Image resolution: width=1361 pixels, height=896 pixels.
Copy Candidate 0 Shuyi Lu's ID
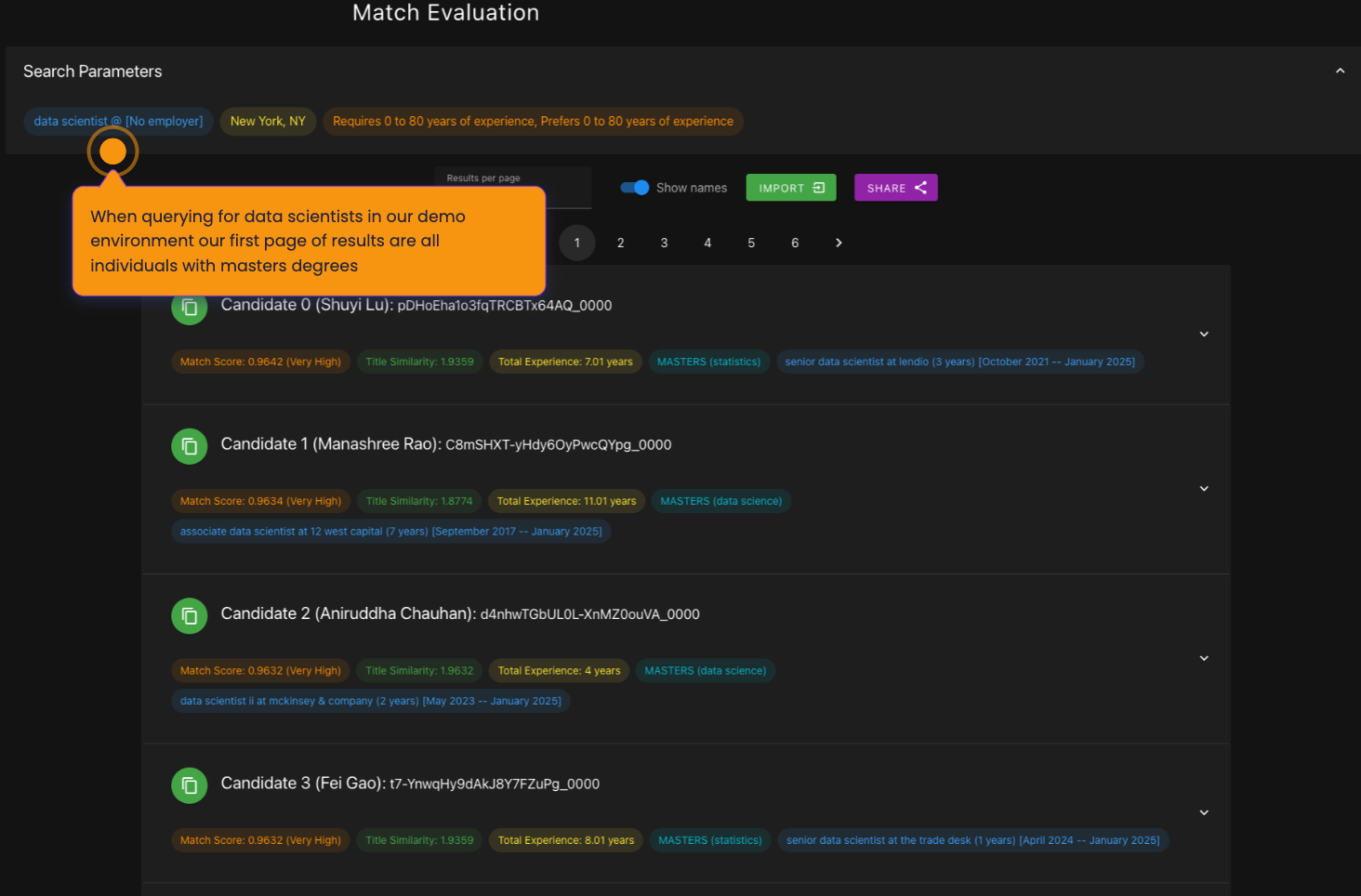(190, 307)
